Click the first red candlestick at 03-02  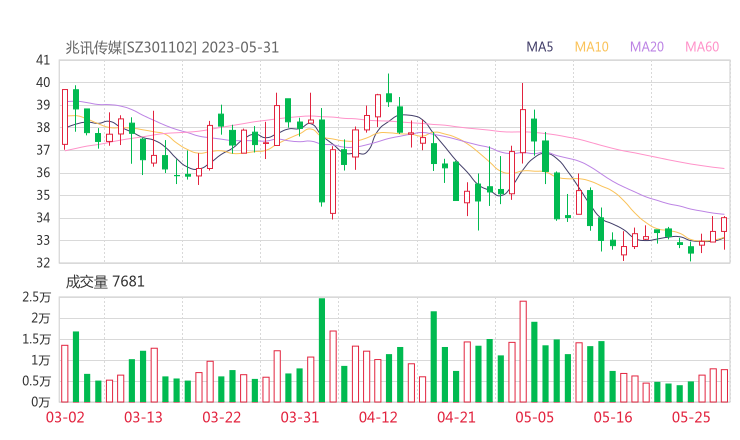tap(65, 117)
